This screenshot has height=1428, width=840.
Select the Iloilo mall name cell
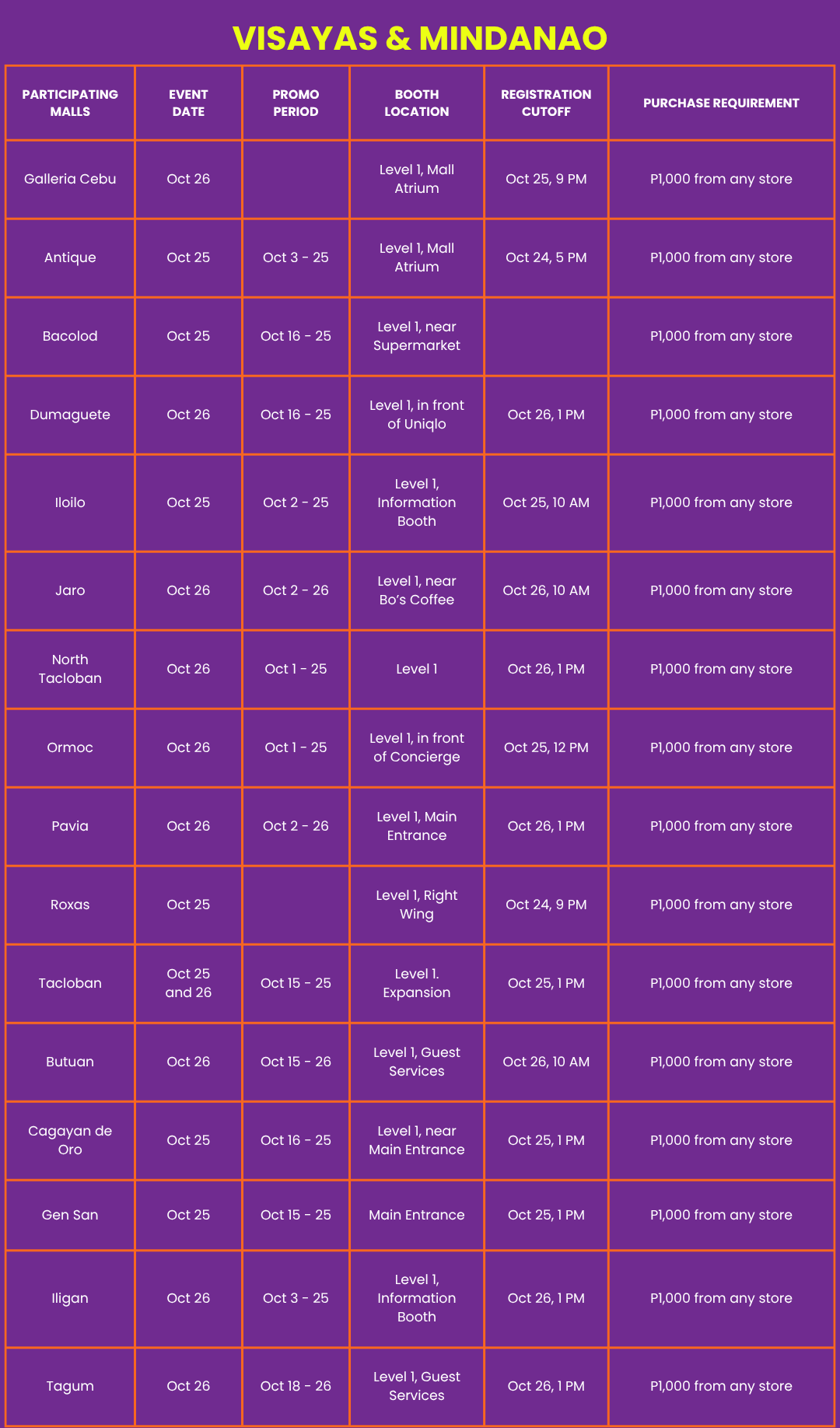click(70, 502)
